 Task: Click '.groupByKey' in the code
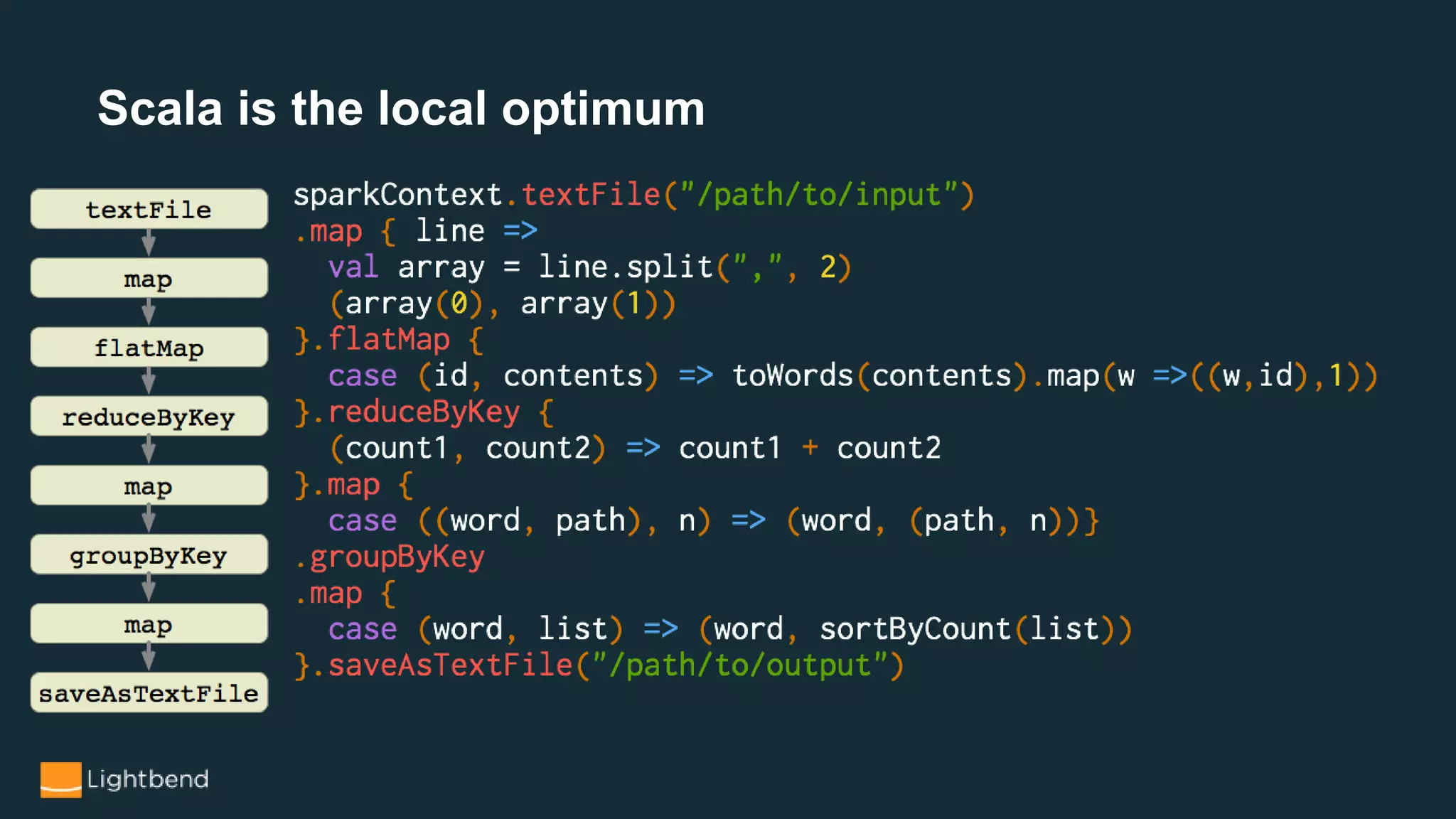pyautogui.click(x=390, y=557)
